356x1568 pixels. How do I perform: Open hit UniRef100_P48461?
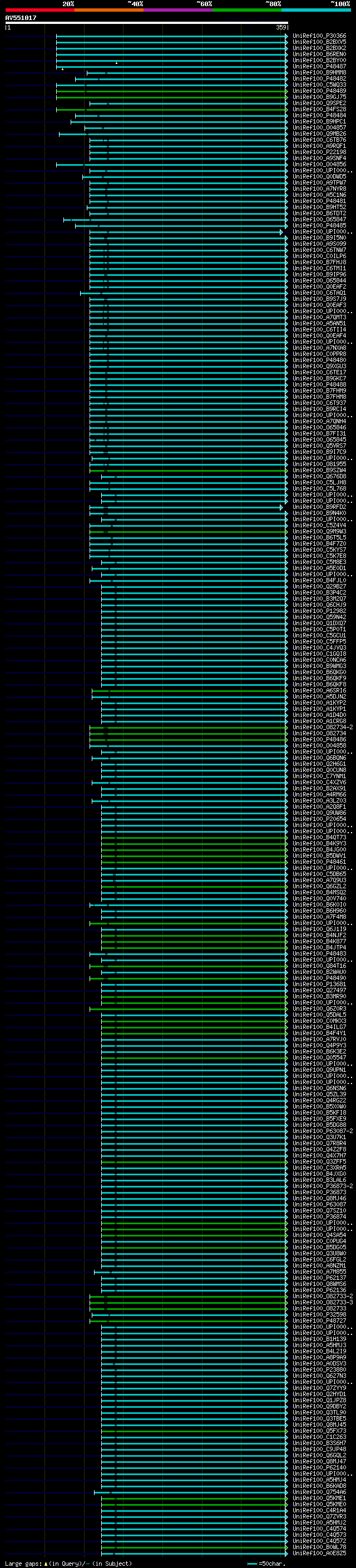[319, 862]
